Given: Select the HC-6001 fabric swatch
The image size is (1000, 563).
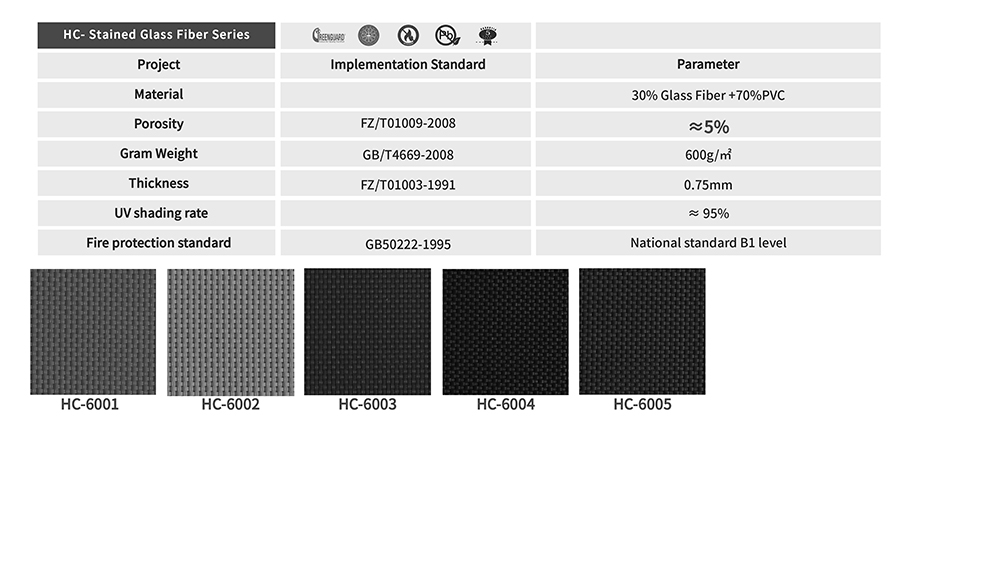Looking at the screenshot, I should [x=93, y=331].
